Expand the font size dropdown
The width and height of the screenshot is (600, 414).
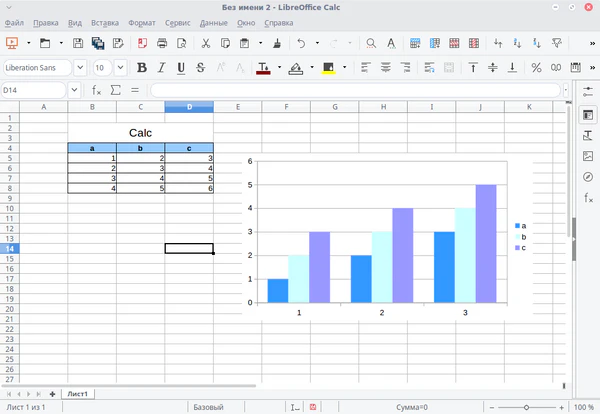(121, 67)
